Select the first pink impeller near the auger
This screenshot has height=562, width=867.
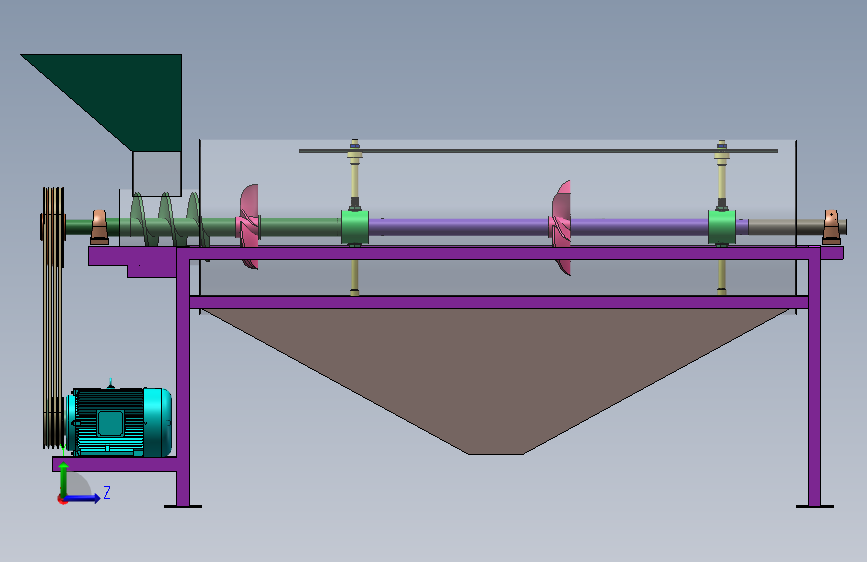(x=249, y=227)
